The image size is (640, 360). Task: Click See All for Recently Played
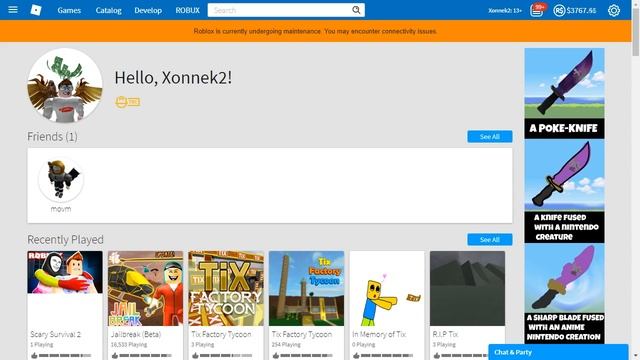pos(490,240)
